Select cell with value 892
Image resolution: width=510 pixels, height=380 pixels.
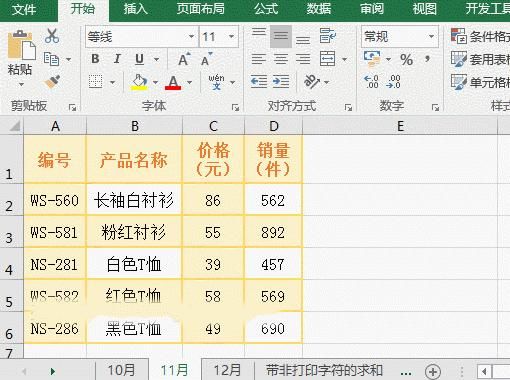pyautogui.click(x=273, y=233)
